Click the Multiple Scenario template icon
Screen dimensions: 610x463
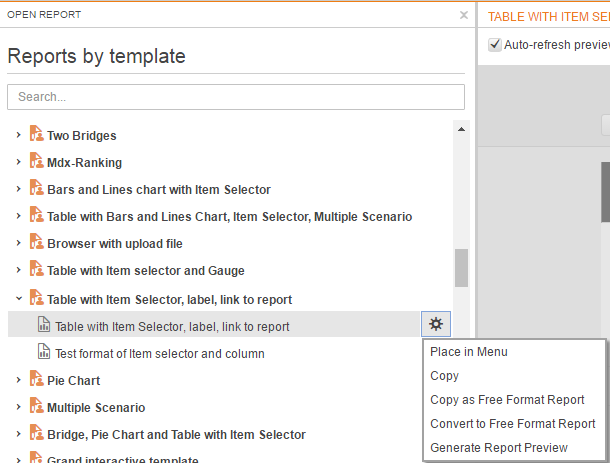36,405
